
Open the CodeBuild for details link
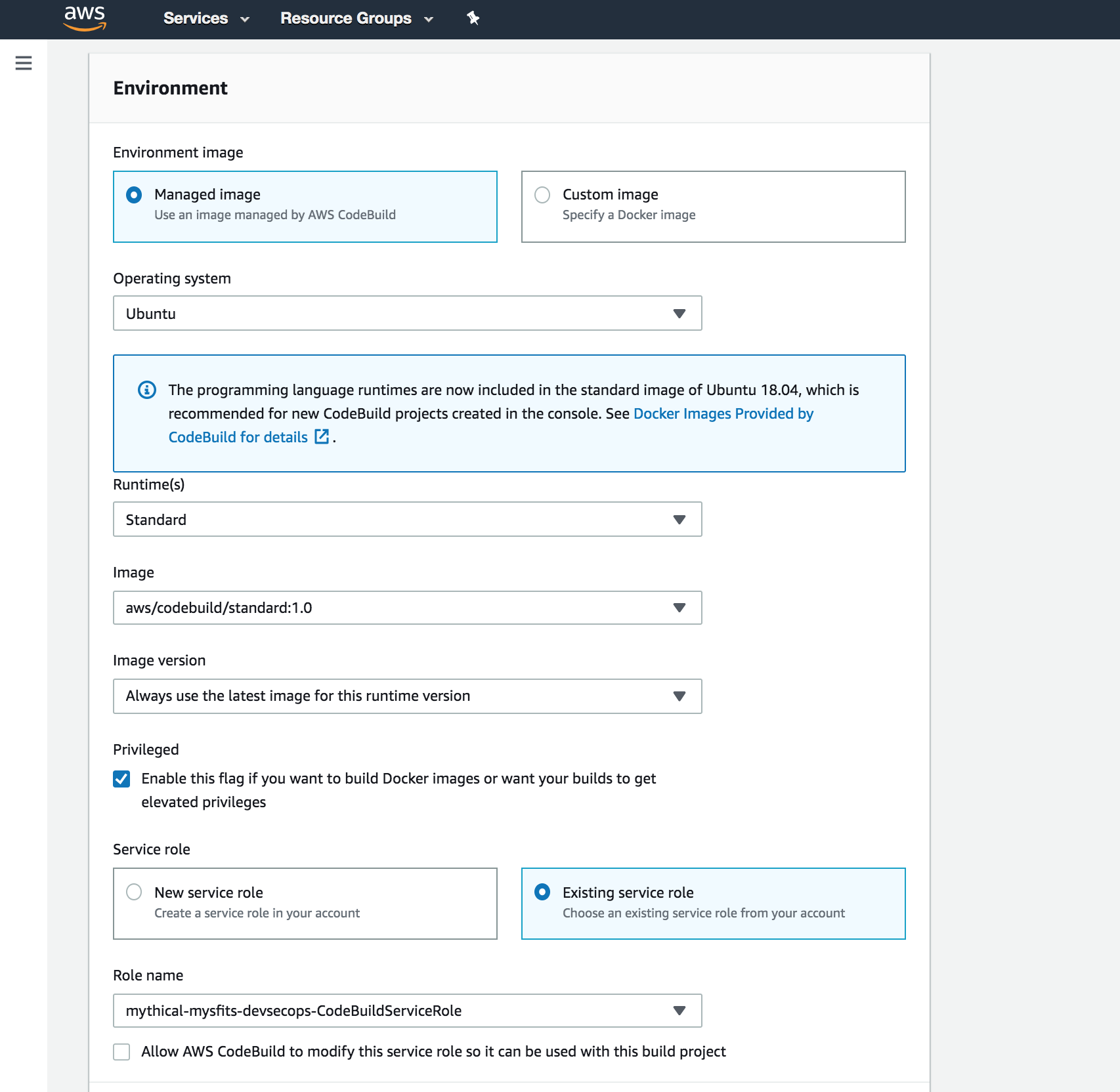pos(238,437)
